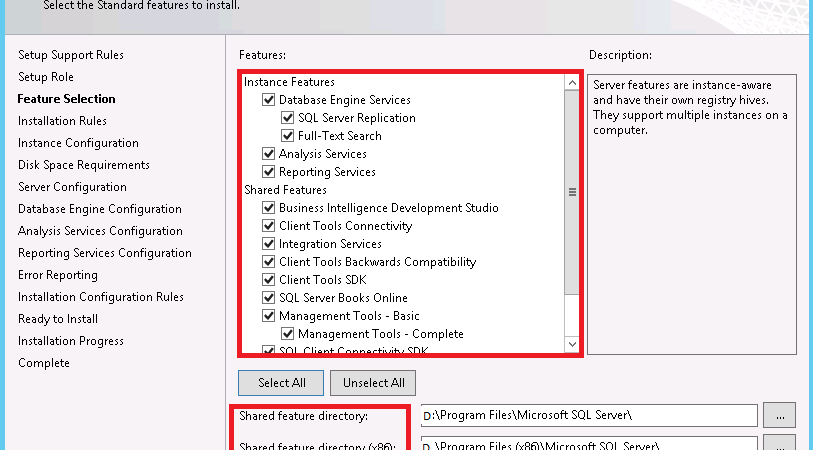Go to the Server Configuration step
The width and height of the screenshot is (813, 450).
click(72, 187)
